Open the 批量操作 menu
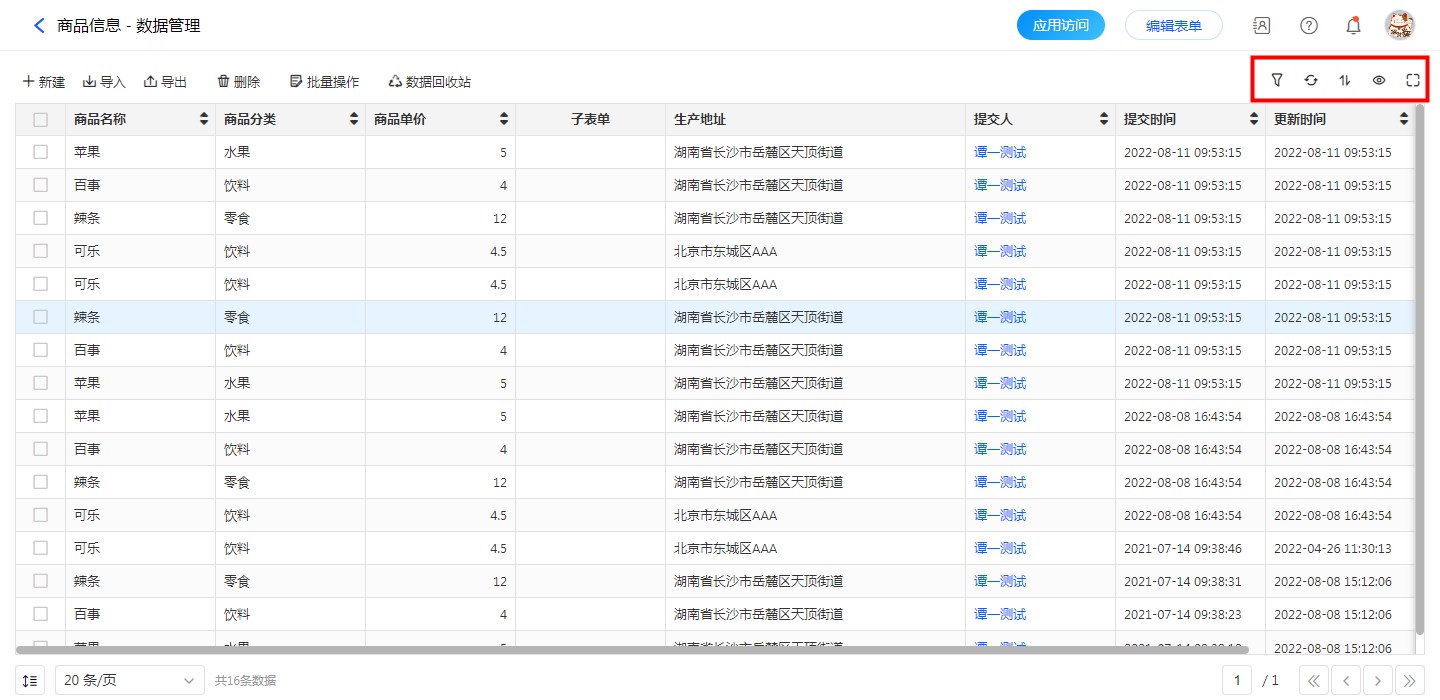This screenshot has height=700, width=1440. (324, 82)
